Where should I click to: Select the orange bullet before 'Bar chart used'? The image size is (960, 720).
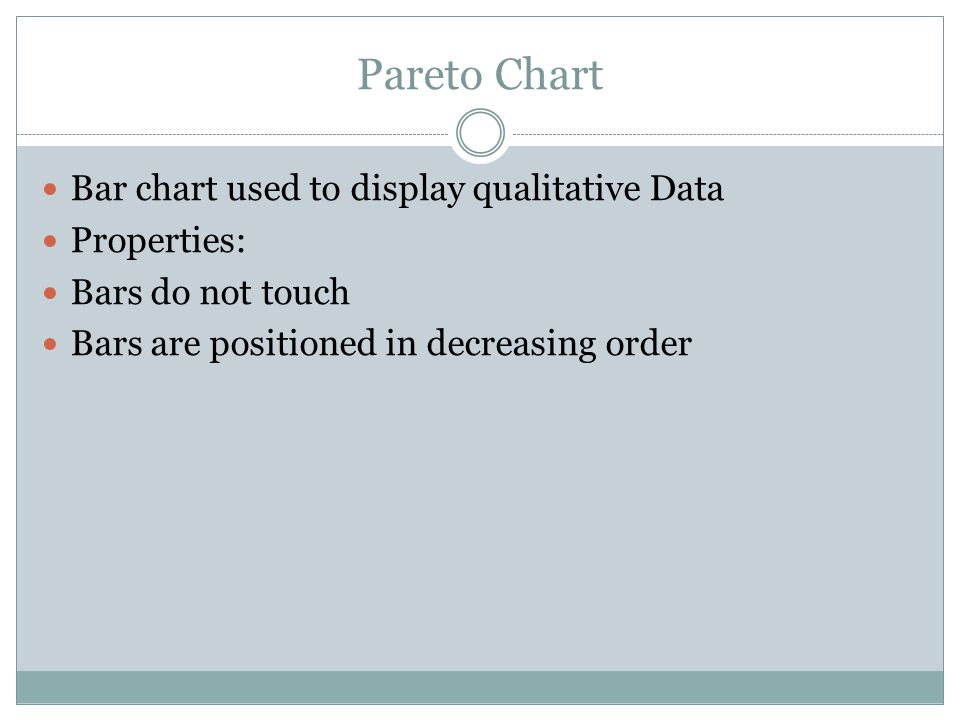tap(50, 189)
